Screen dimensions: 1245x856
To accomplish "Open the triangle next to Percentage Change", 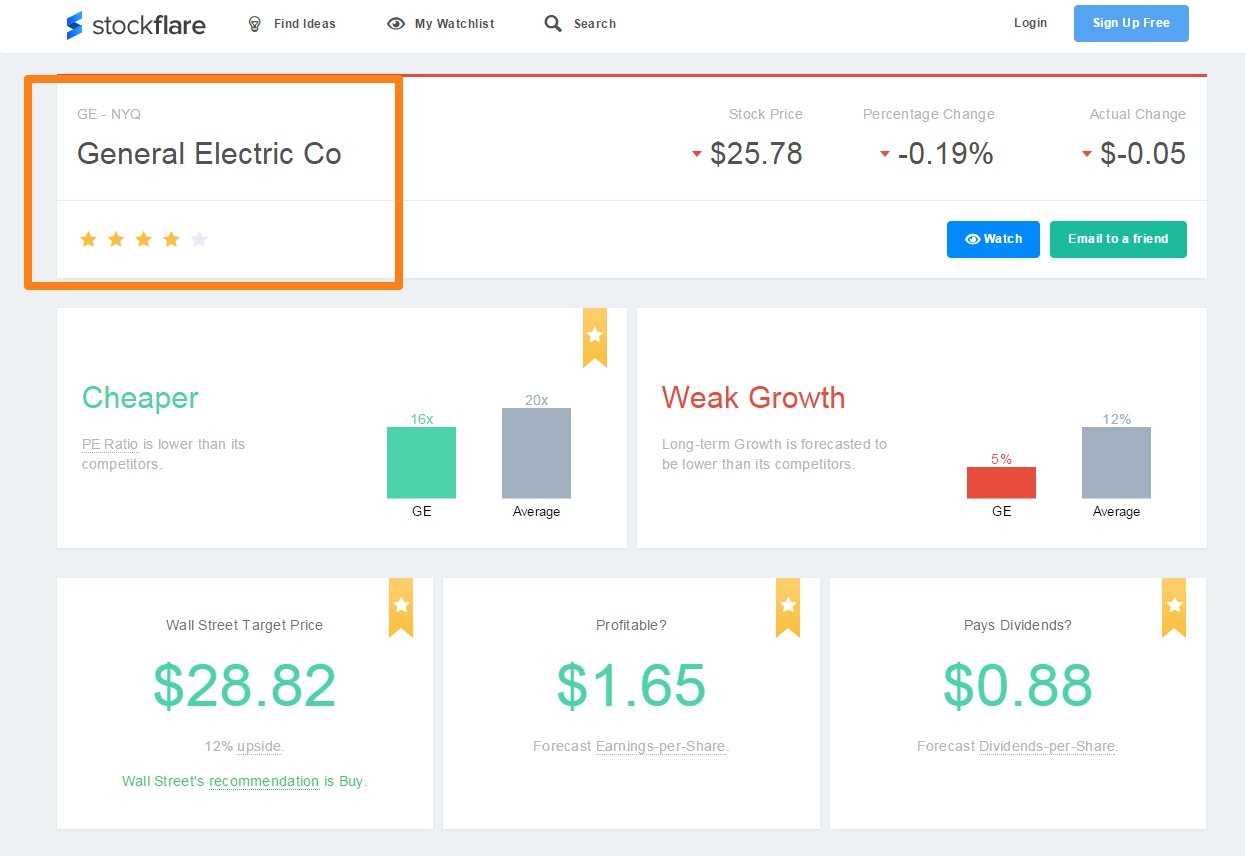I will click(x=884, y=155).
